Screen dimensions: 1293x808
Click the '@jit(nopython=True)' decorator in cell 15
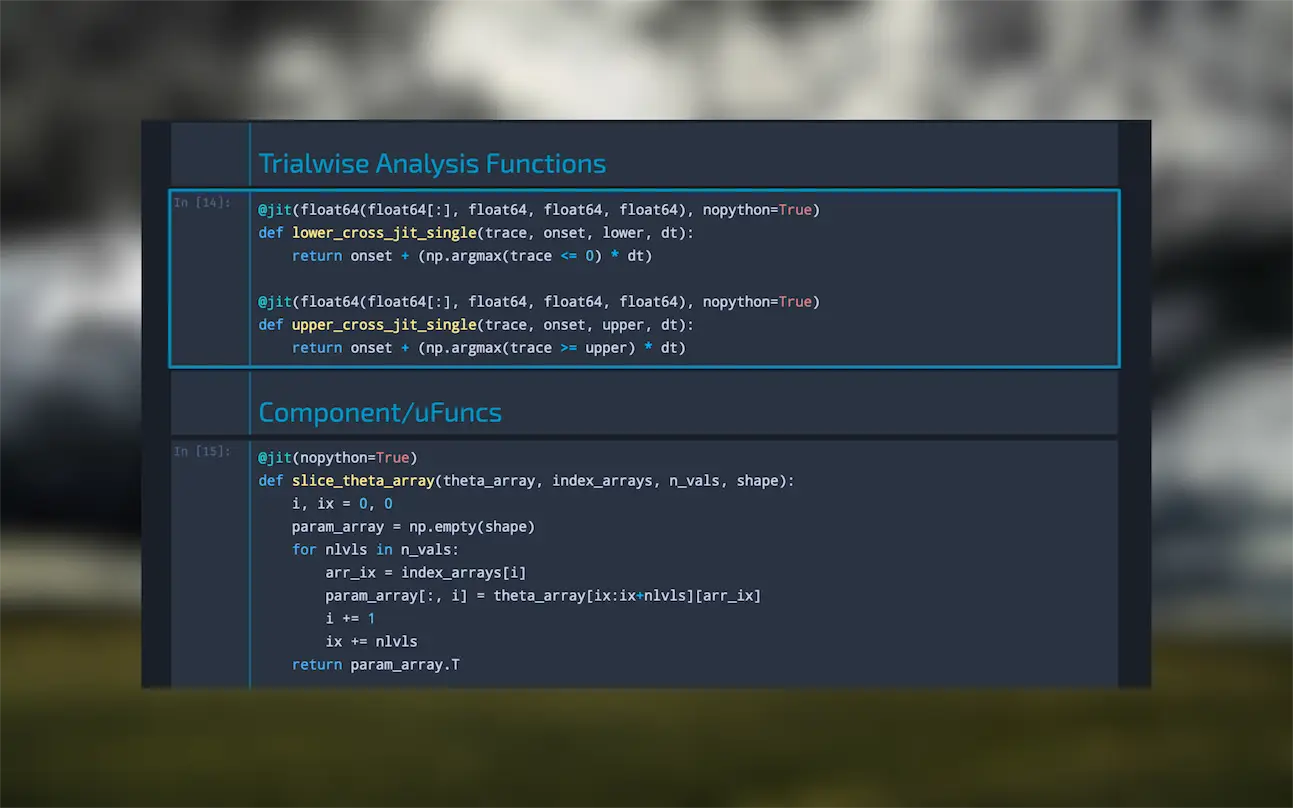click(337, 458)
